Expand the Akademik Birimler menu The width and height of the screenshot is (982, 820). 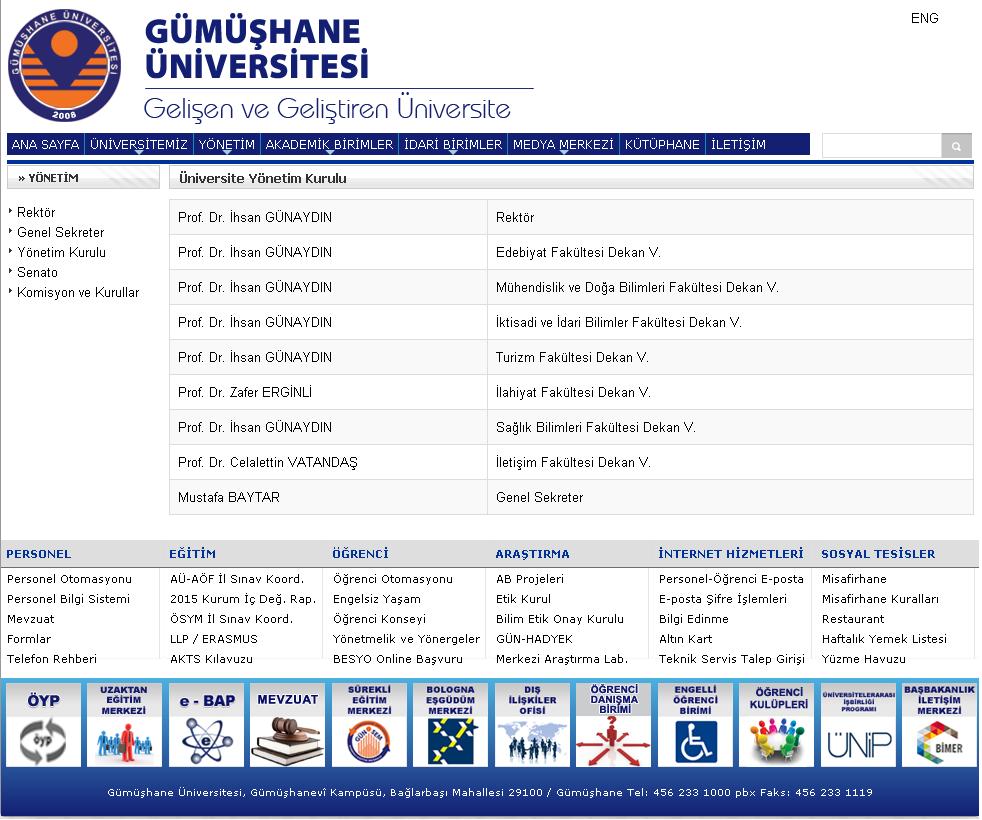click(329, 145)
